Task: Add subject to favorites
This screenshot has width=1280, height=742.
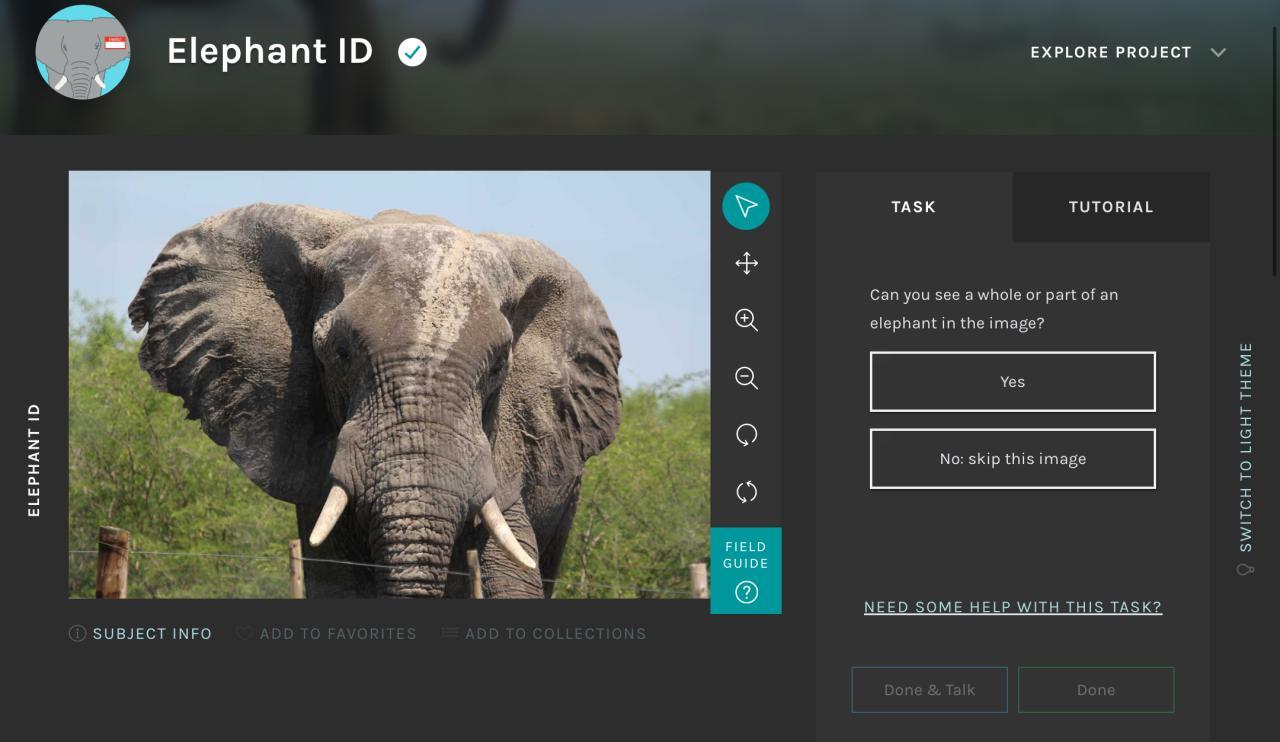Action: (x=326, y=634)
